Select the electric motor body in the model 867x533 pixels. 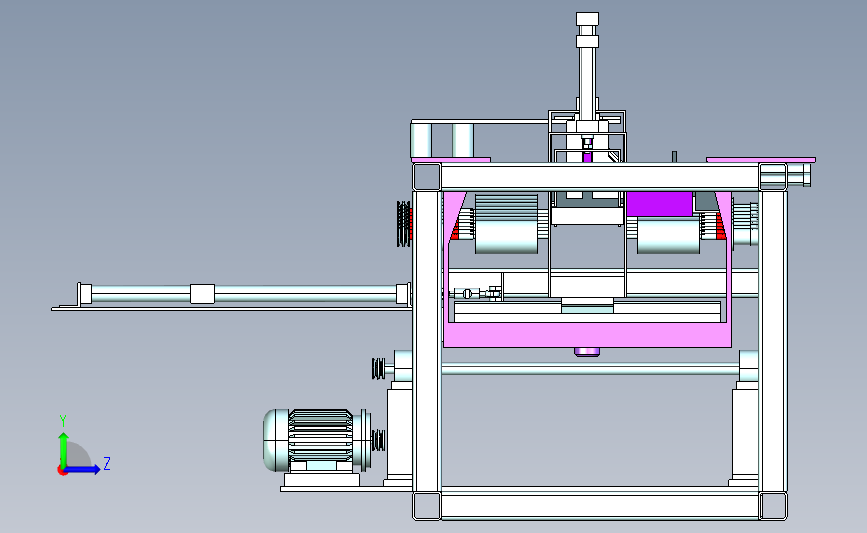pos(317,441)
